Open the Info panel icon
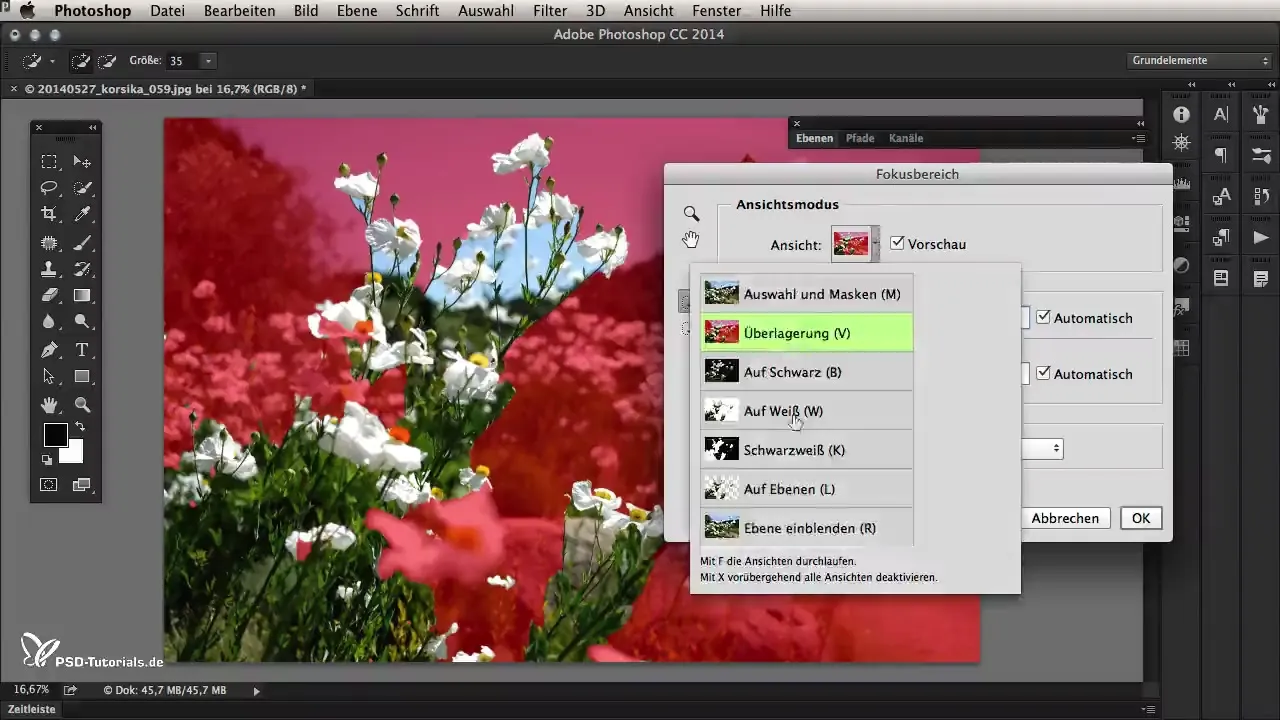 (x=1181, y=114)
